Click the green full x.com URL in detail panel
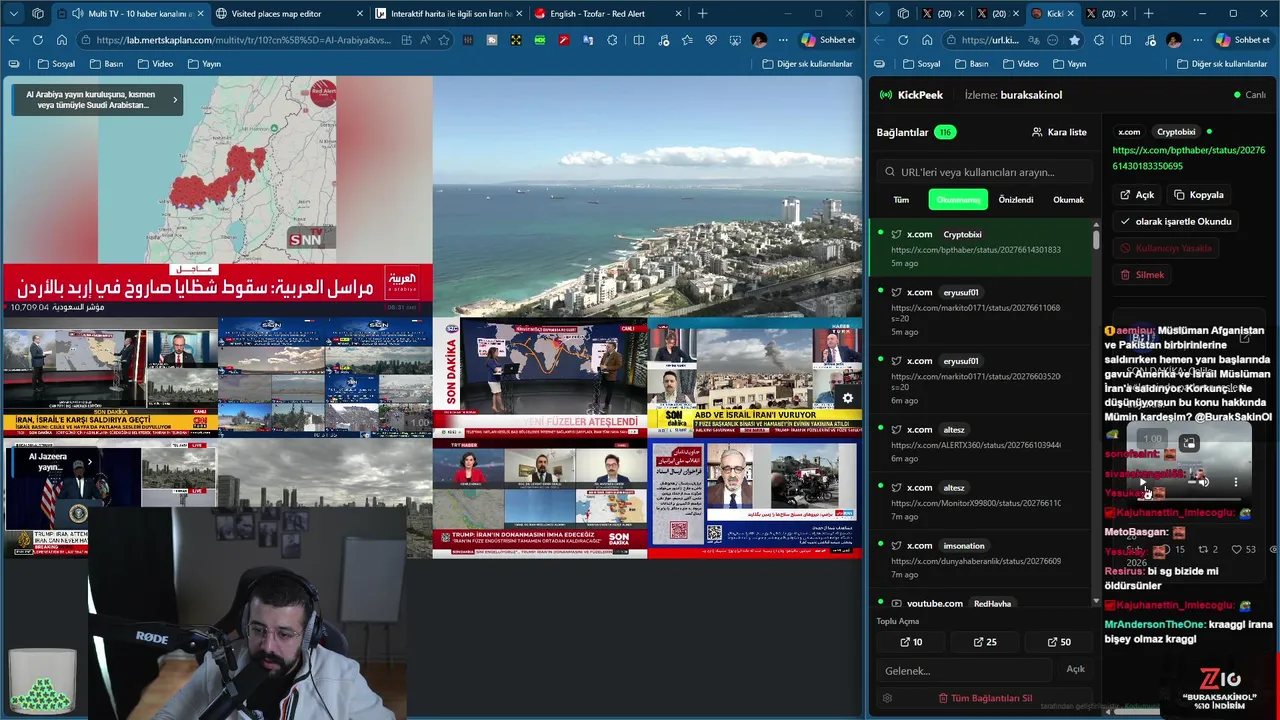The width and height of the screenshot is (1280, 720). [x=1188, y=158]
